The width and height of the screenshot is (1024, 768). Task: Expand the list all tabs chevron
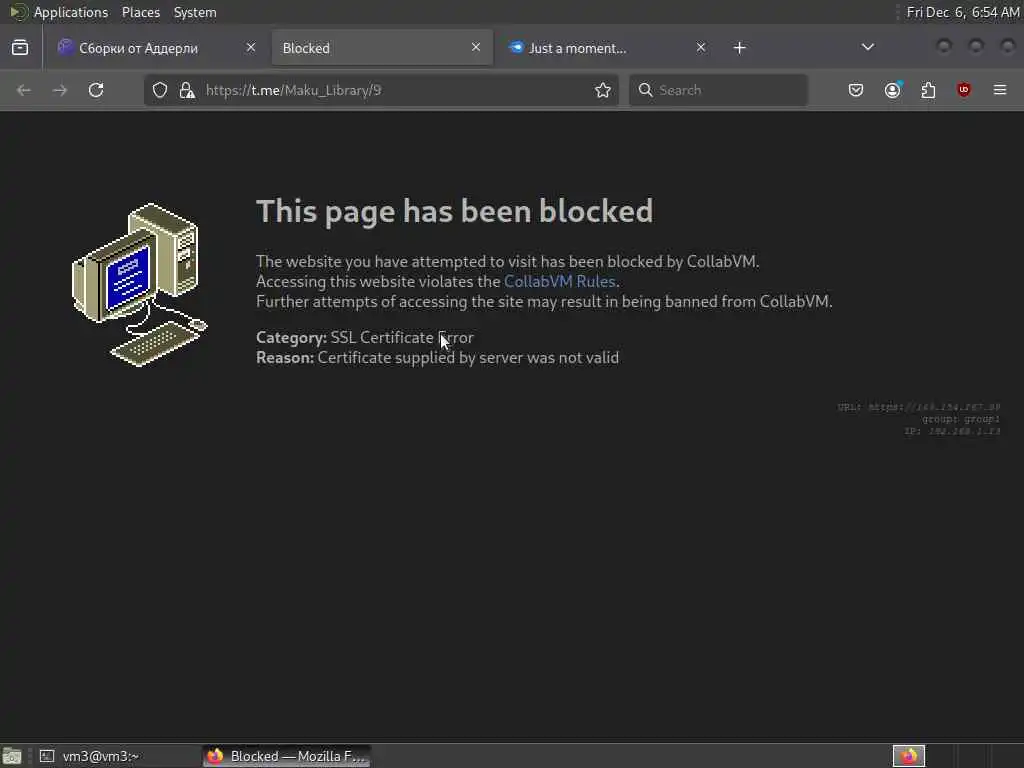pos(868,47)
